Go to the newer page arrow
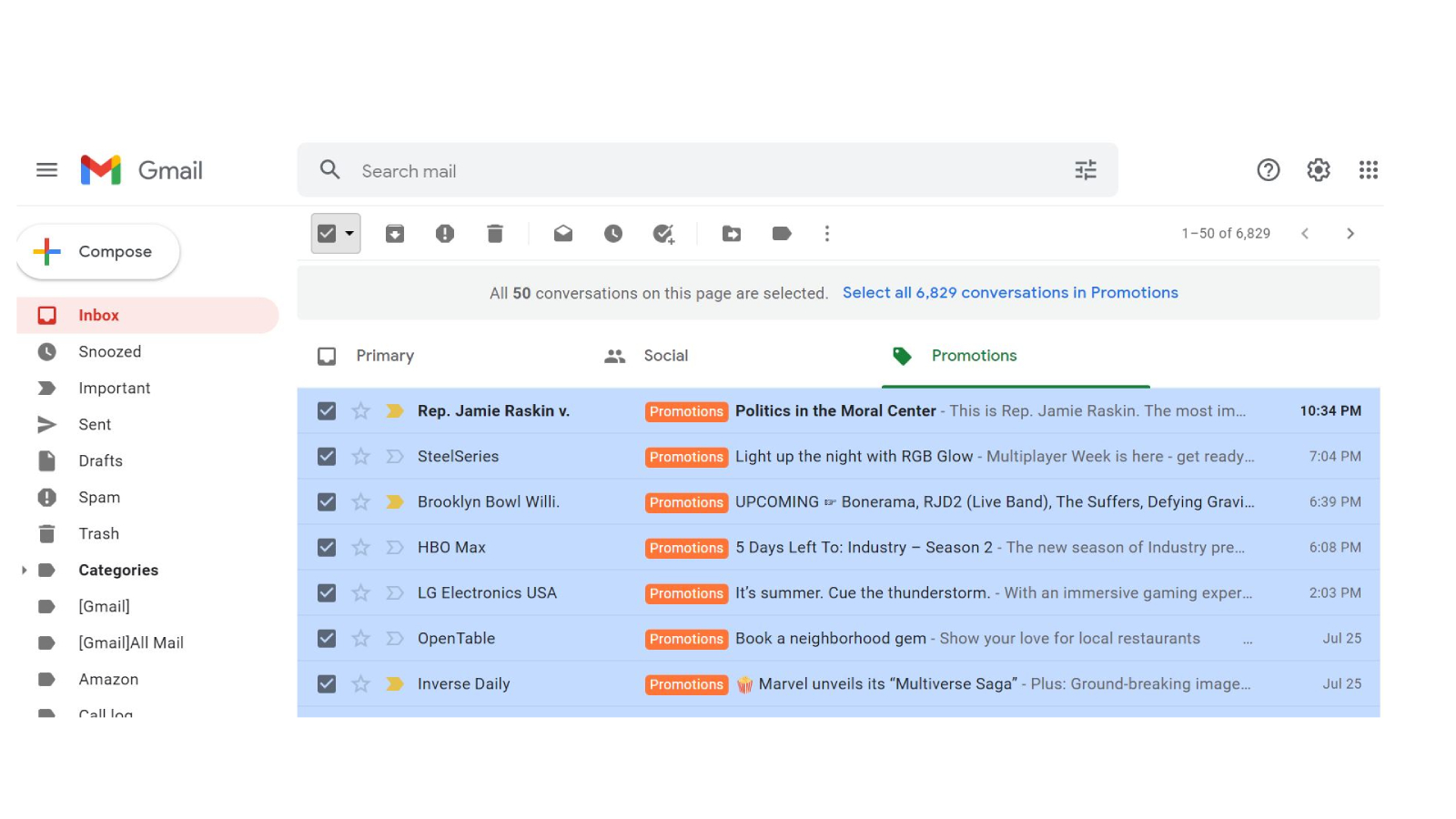 (1305, 234)
